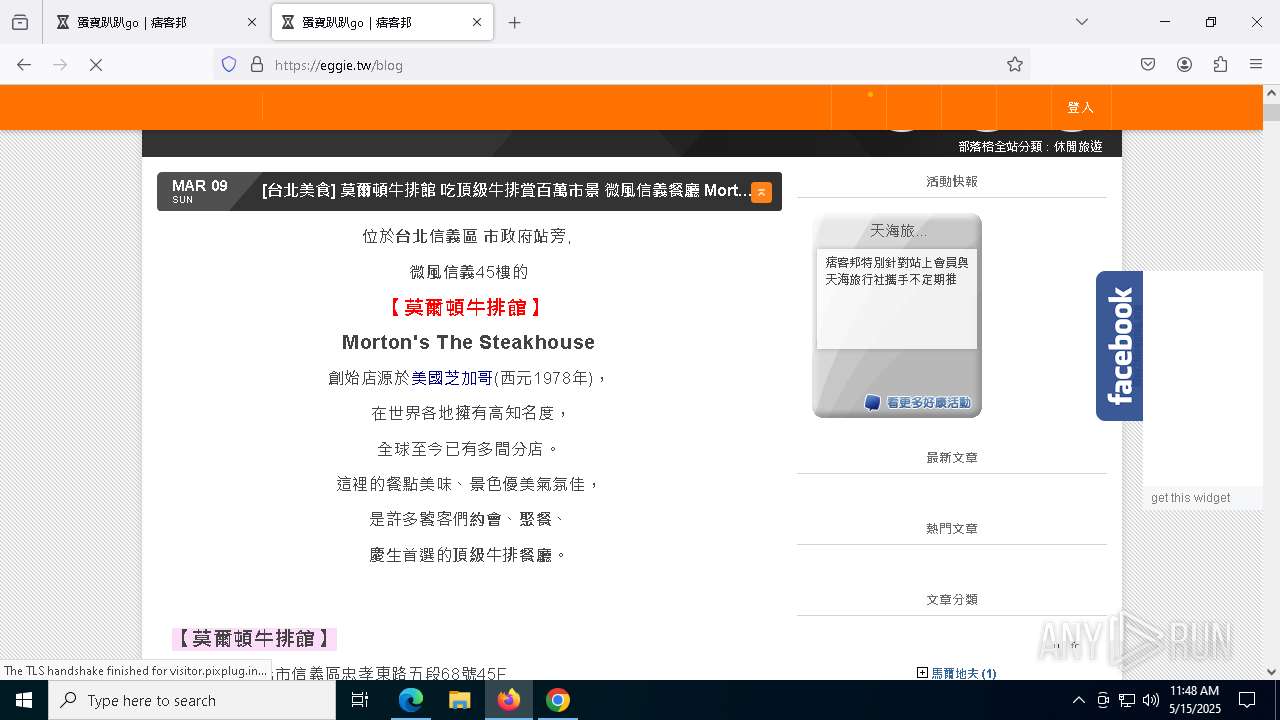Close the active 蛋寶趴趴go tab
This screenshot has width=1280, height=720.
point(477,22)
